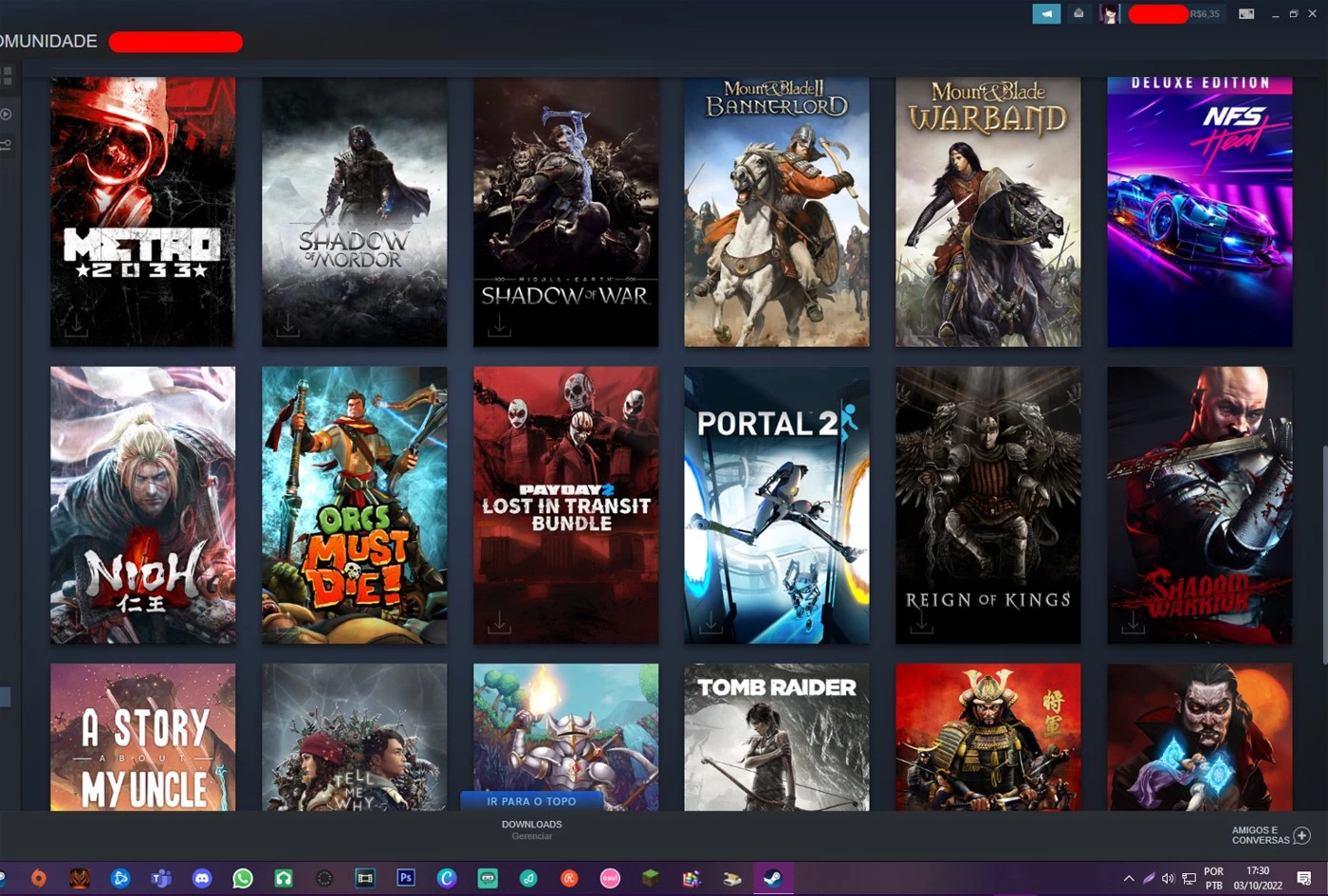The image size is (1328, 896).
Task: Select the Shadow of Mordor cover
Action: 354,211
